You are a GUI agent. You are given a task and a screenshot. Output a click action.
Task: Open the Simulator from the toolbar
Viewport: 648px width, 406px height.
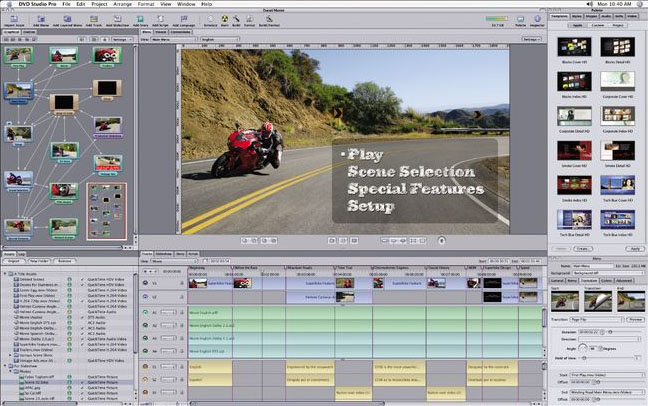210,19
